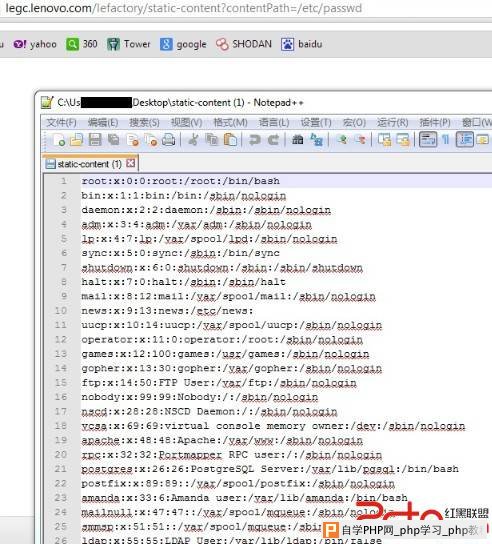Viewport: 492px width, 544px height.
Task: Open the Tower bookmark
Action: coord(128,44)
